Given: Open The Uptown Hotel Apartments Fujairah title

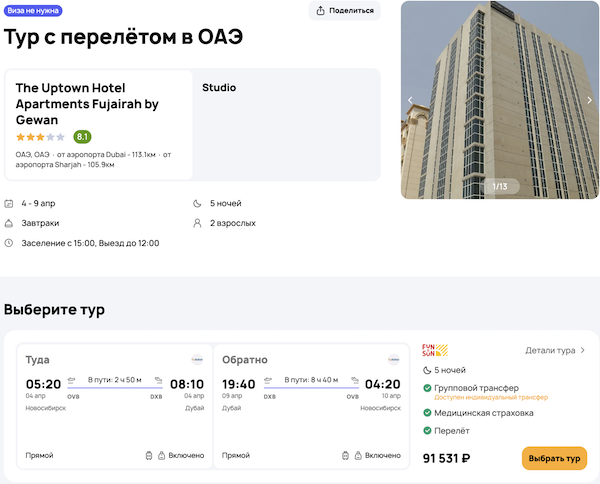Looking at the screenshot, I should [87, 104].
